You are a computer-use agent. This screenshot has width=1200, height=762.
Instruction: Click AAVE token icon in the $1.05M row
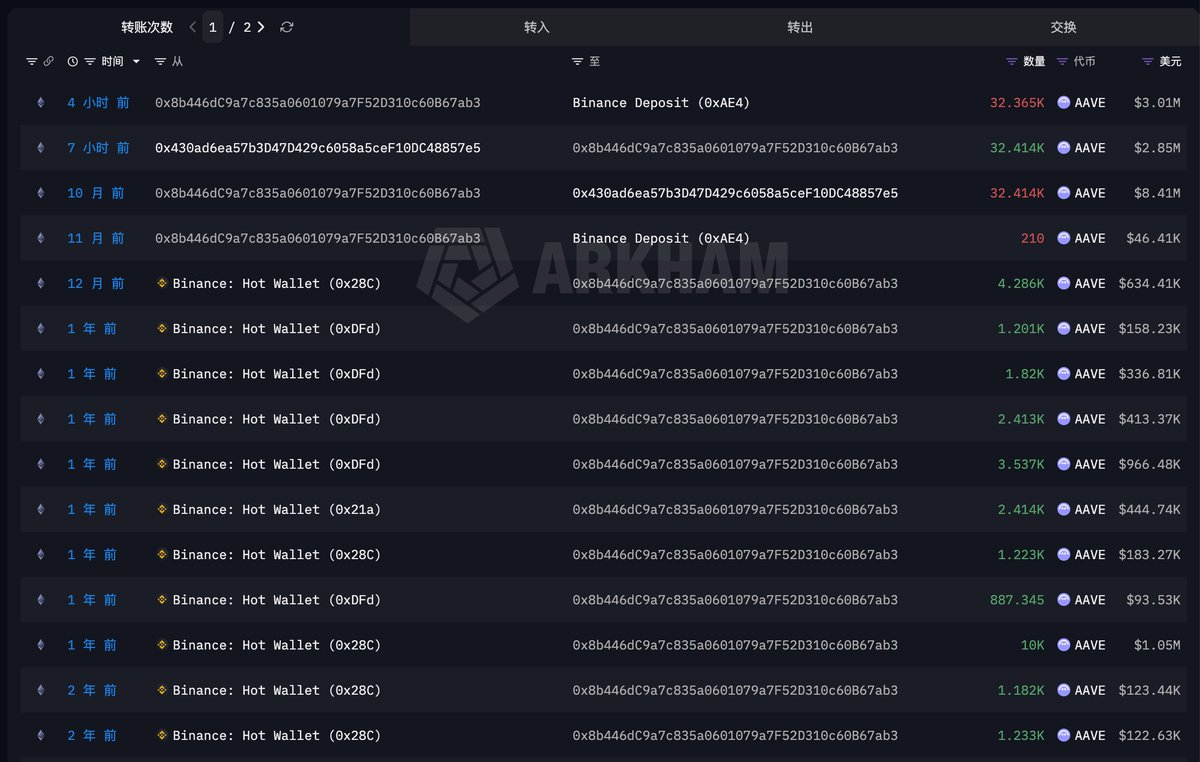(x=1064, y=645)
